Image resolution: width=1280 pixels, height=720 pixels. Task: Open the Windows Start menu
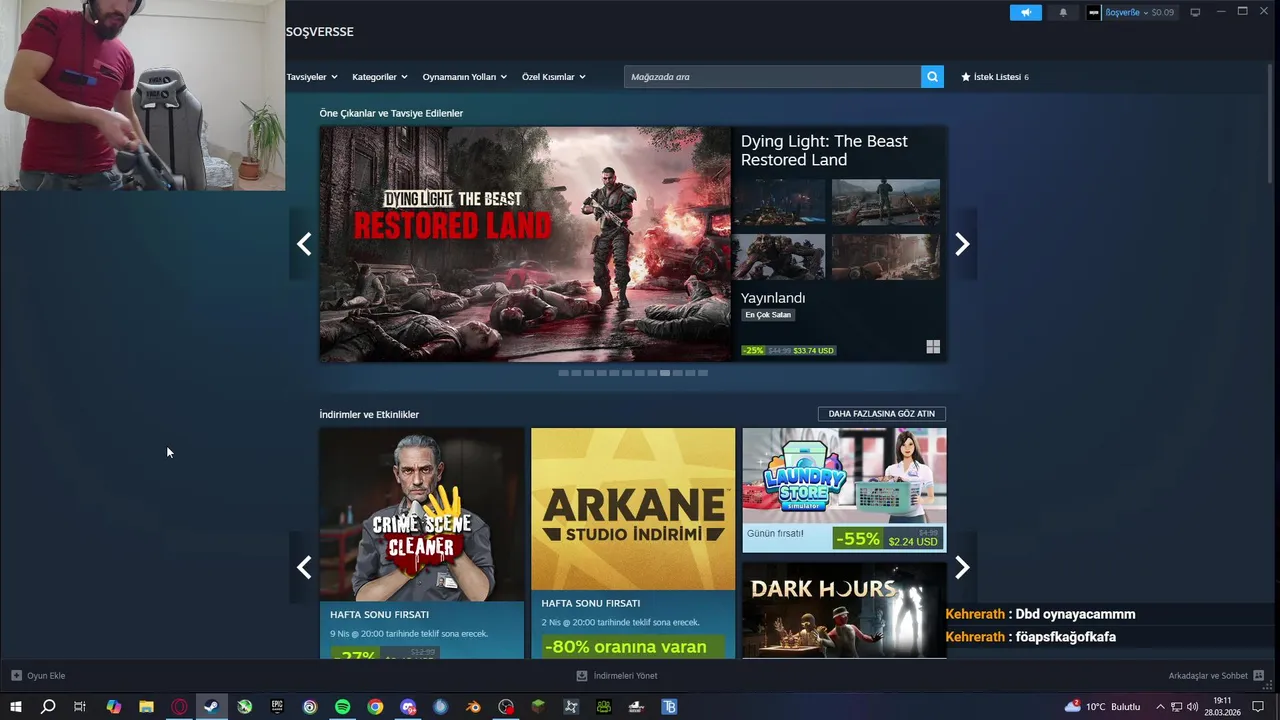(16, 707)
